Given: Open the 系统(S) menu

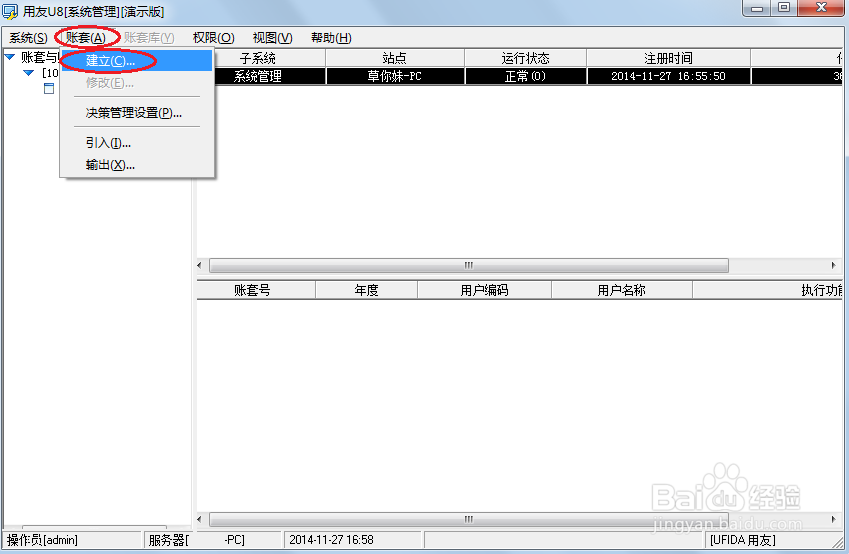Looking at the screenshot, I should (28, 38).
